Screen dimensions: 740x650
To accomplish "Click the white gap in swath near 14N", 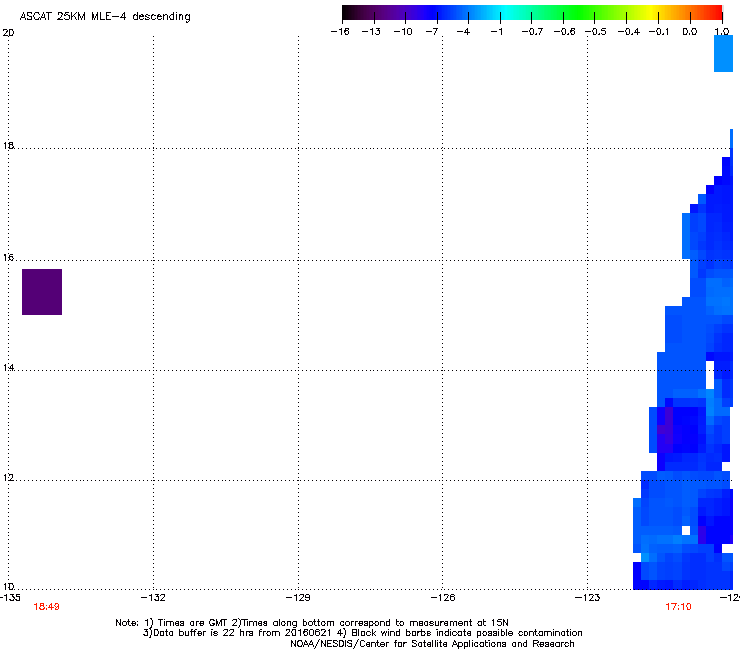I will (x=710, y=375).
